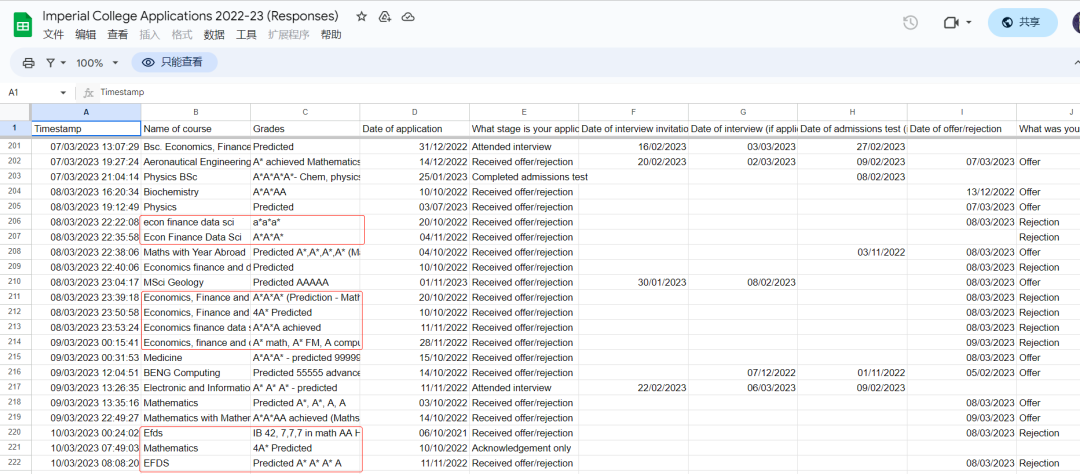
Task: Click the 只能查看 view-only button
Action: 174,63
